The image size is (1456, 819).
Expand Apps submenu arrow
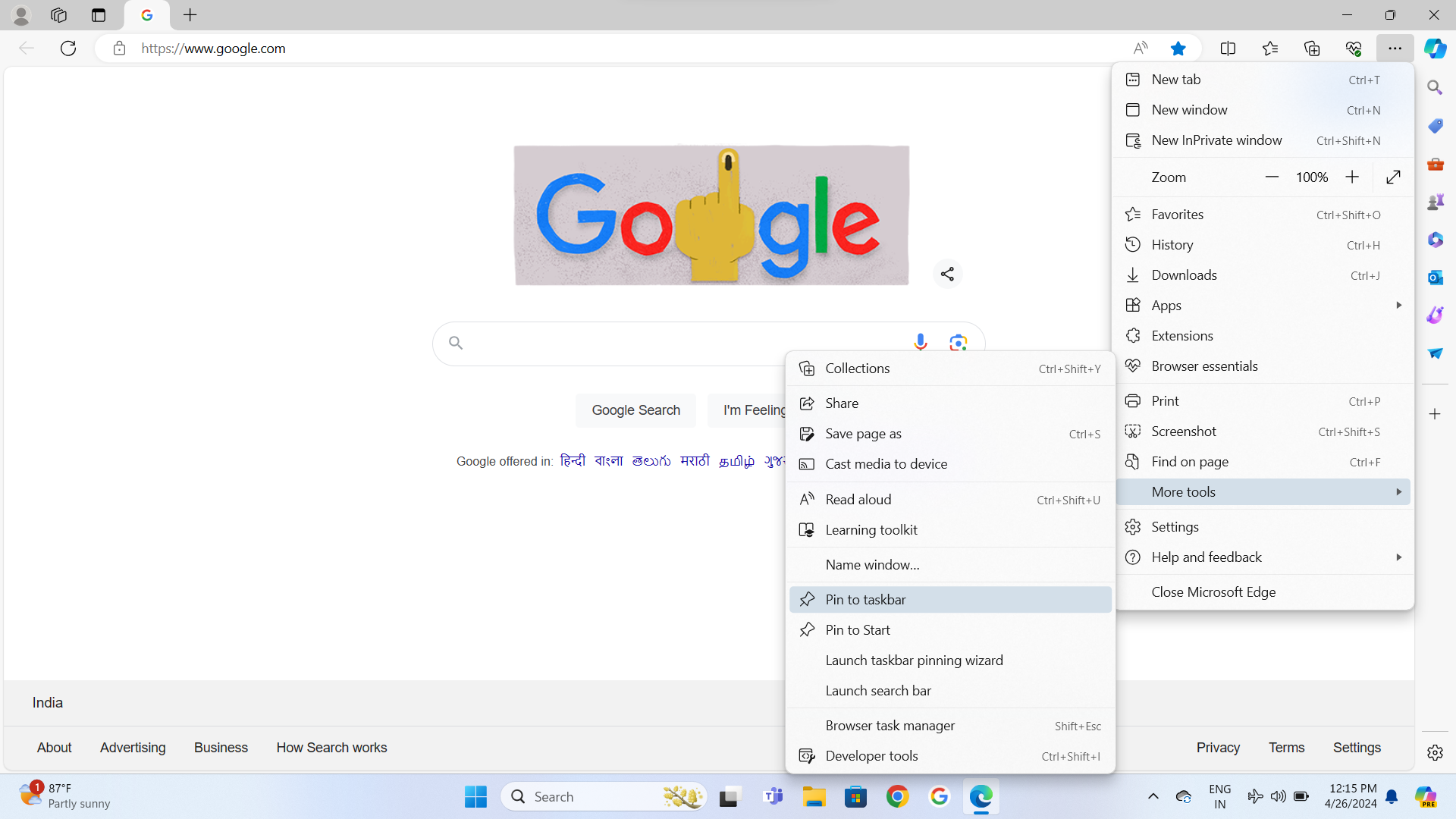pos(1399,305)
